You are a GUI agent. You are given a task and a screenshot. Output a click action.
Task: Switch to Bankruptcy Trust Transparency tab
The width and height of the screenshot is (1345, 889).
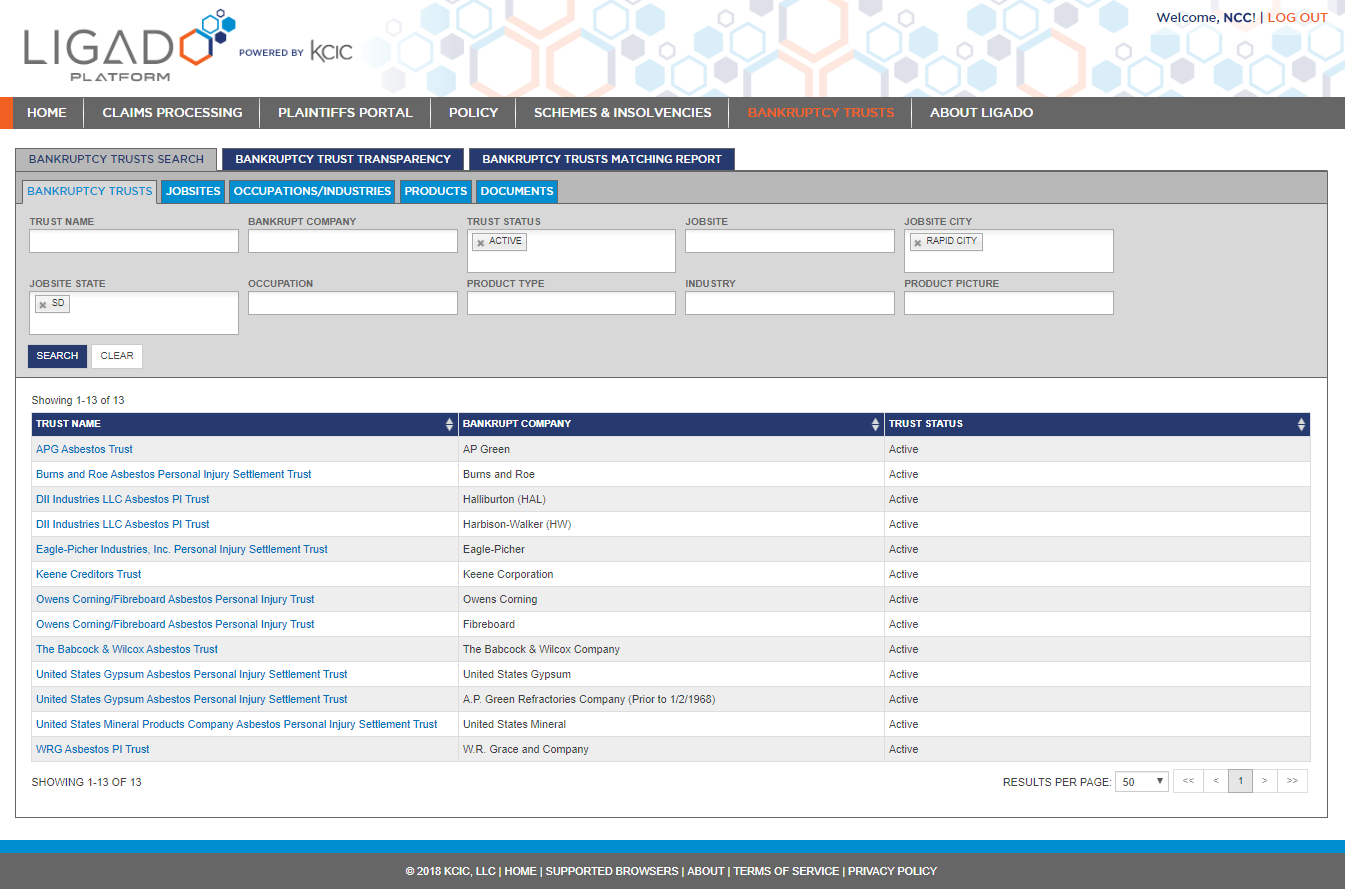[343, 159]
